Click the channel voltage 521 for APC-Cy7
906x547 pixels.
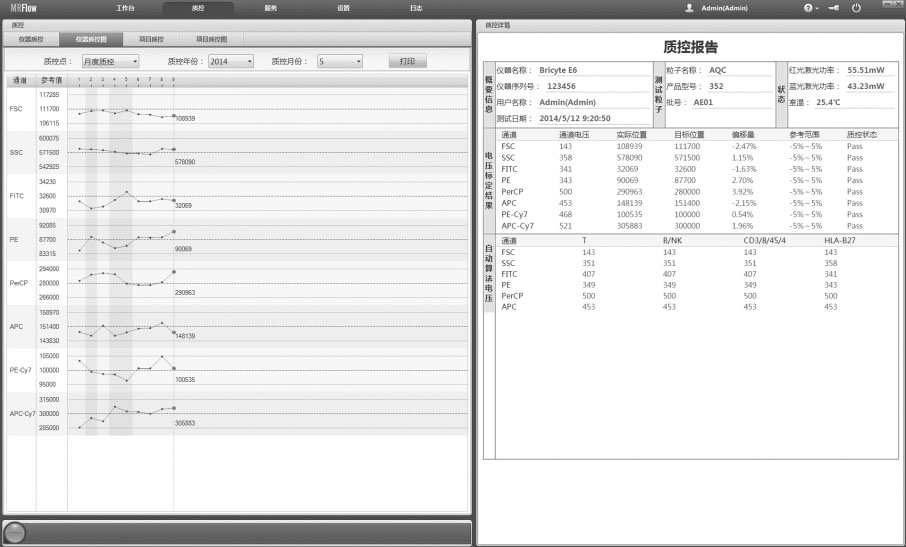[565, 226]
